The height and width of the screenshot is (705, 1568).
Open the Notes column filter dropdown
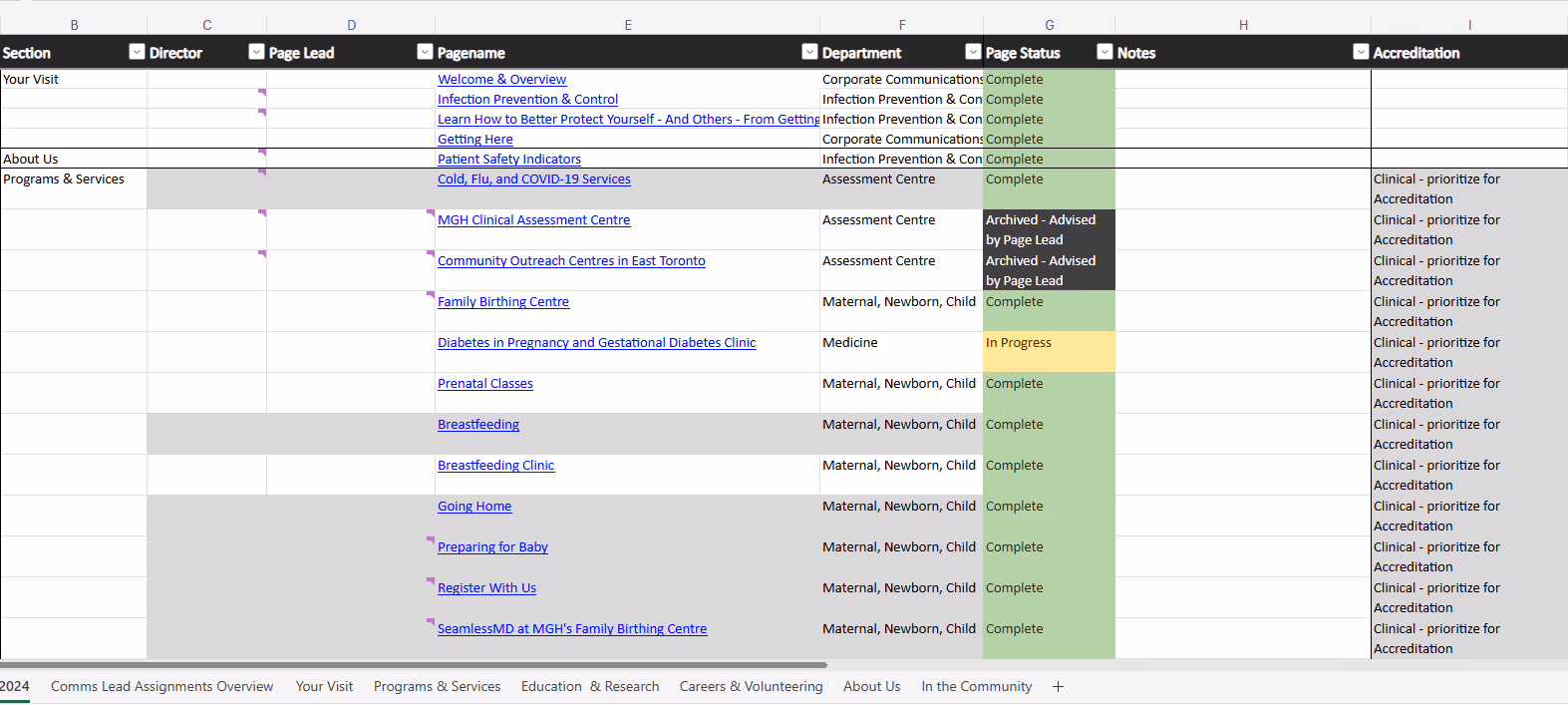(x=1361, y=52)
